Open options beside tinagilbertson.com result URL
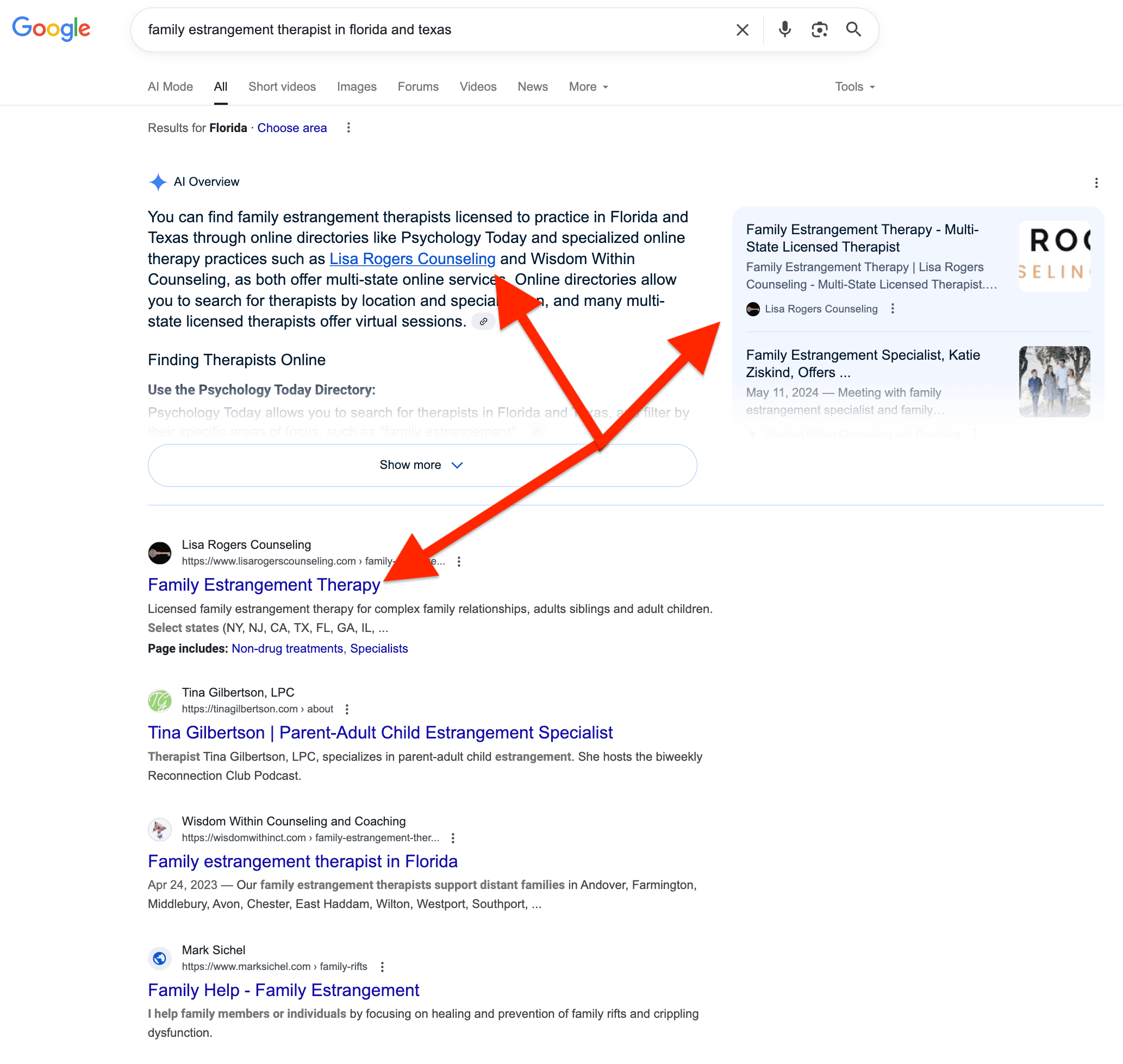This screenshot has width=1123, height=1064. click(x=347, y=709)
